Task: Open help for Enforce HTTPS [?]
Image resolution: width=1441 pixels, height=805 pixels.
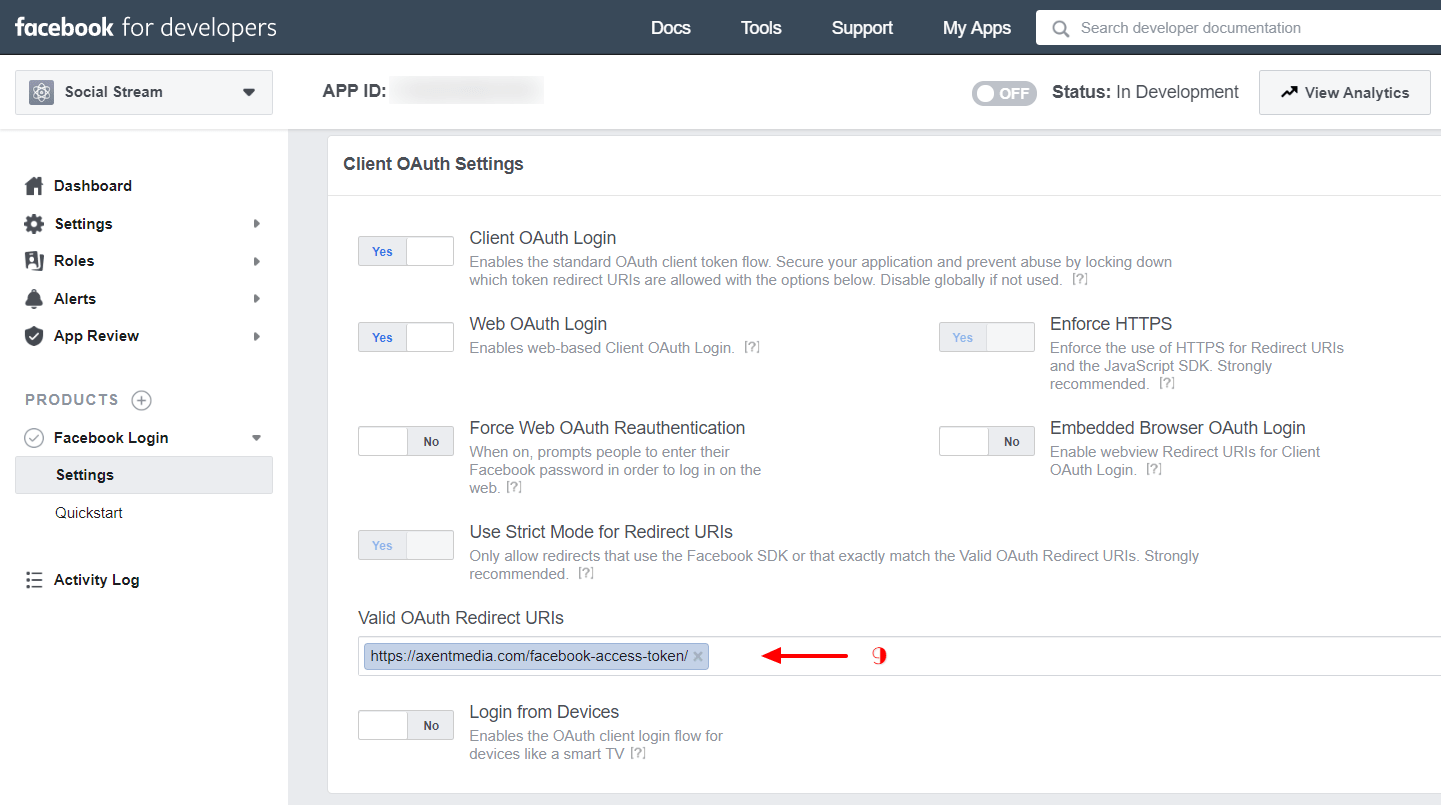Action: coord(1166,384)
